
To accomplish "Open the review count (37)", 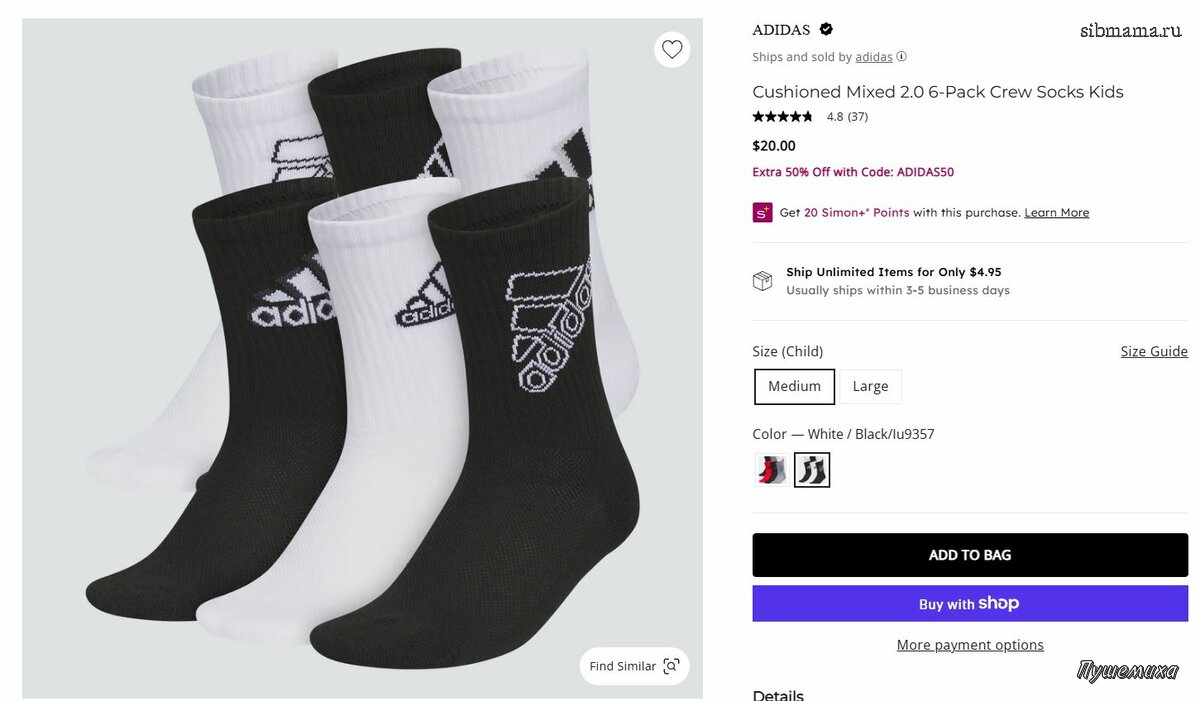I will coord(857,117).
